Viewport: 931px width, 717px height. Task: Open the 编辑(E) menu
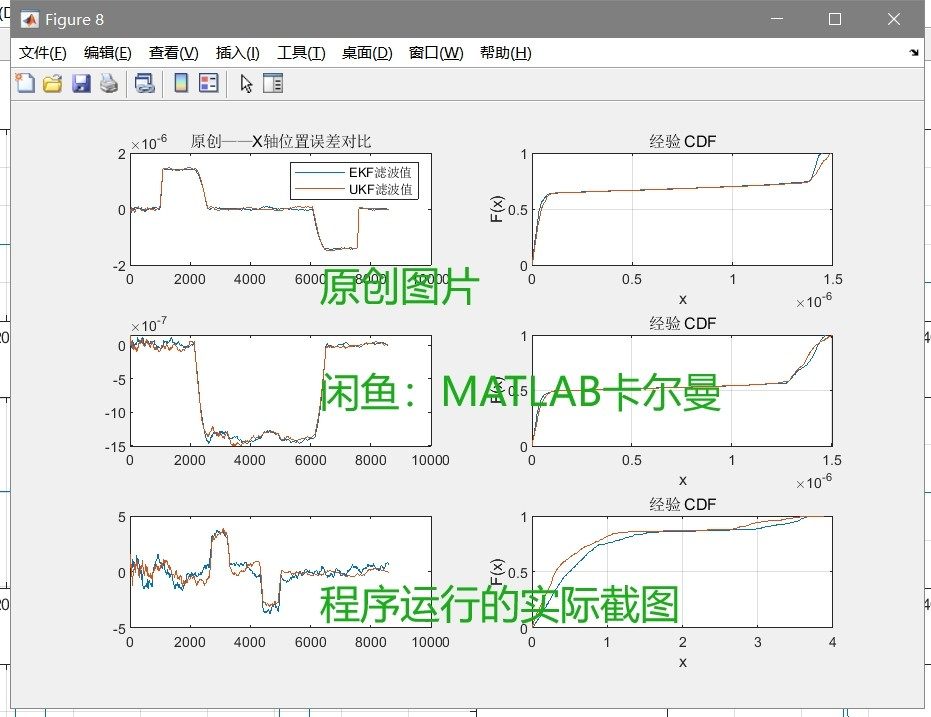coord(107,53)
